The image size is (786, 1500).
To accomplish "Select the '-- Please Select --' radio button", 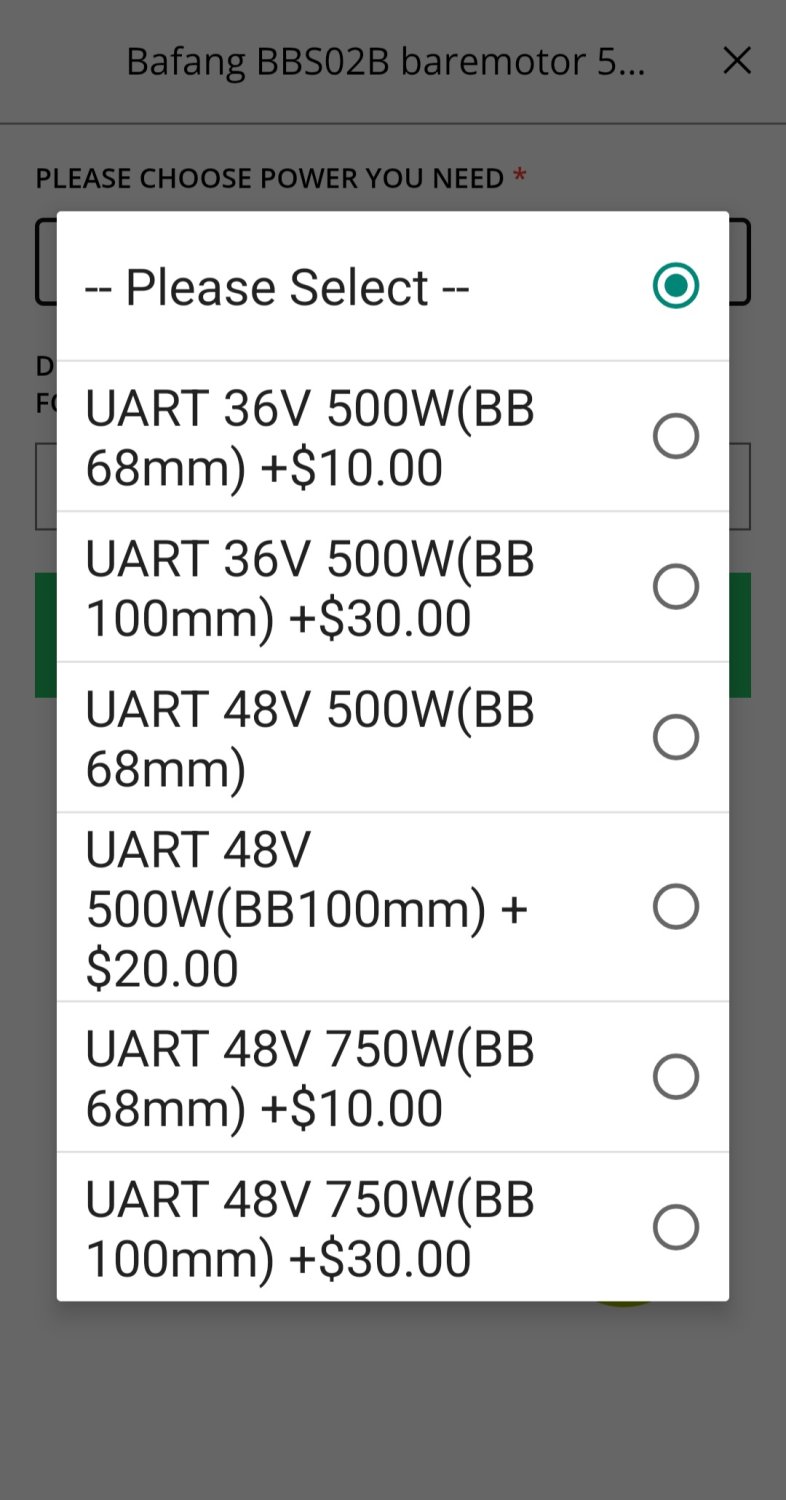I will pyautogui.click(x=676, y=286).
